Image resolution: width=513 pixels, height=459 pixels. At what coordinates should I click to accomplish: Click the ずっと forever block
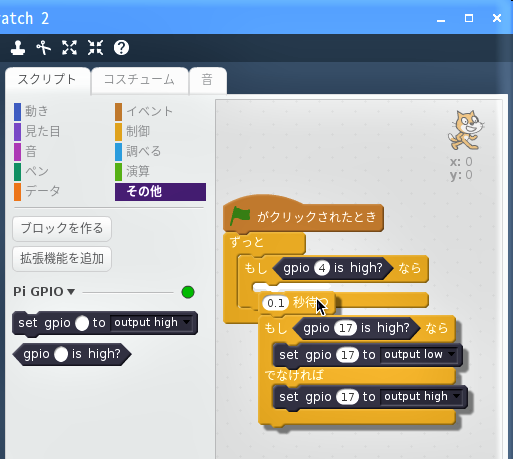tap(247, 242)
